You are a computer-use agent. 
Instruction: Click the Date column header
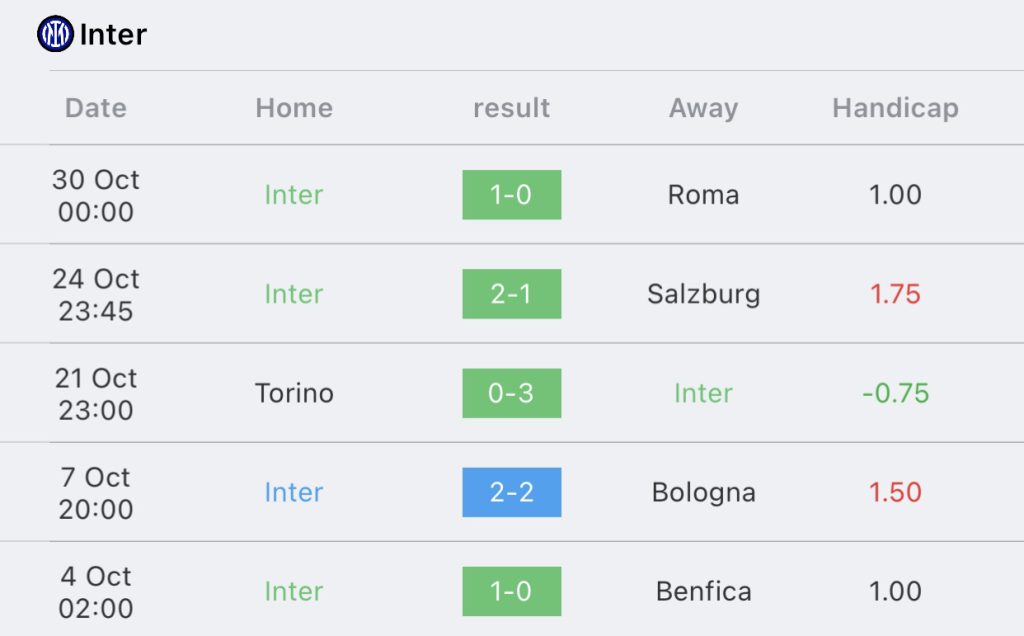(x=96, y=108)
